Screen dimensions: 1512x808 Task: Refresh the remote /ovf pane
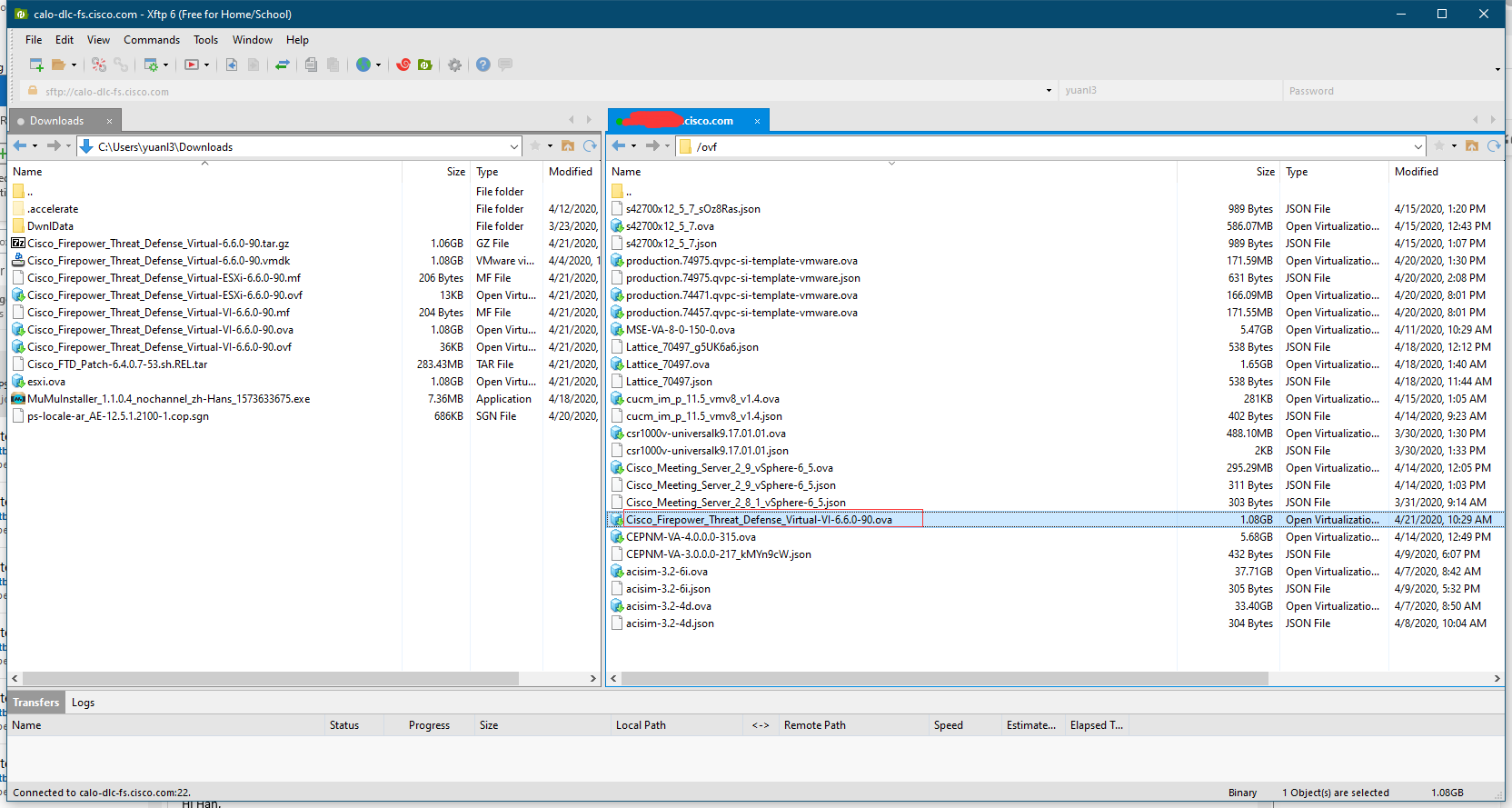tap(1494, 146)
